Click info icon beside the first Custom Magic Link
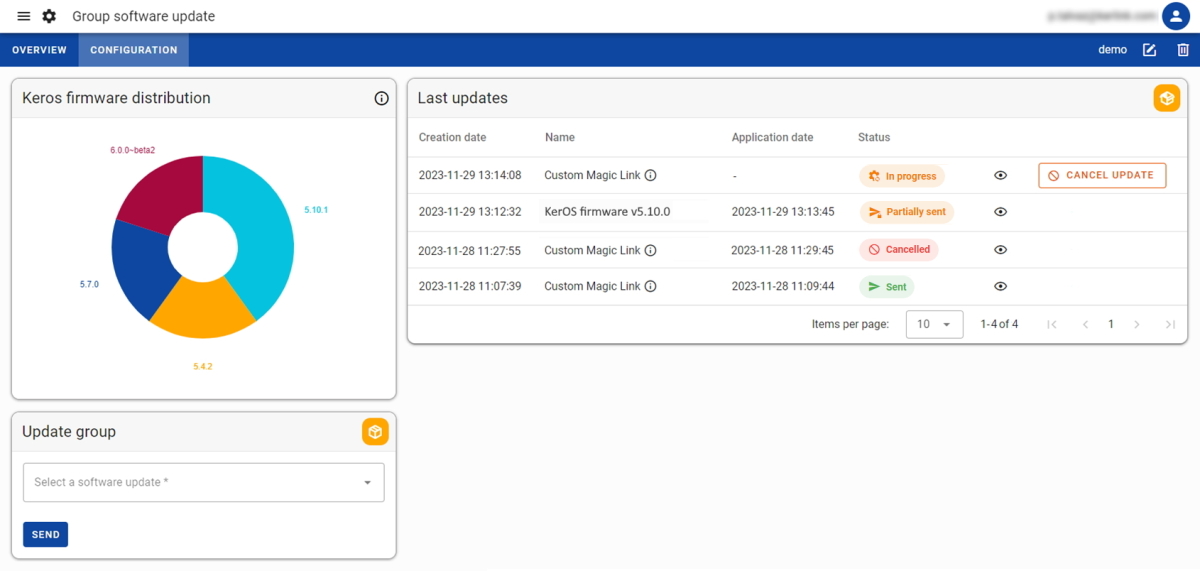 point(650,176)
